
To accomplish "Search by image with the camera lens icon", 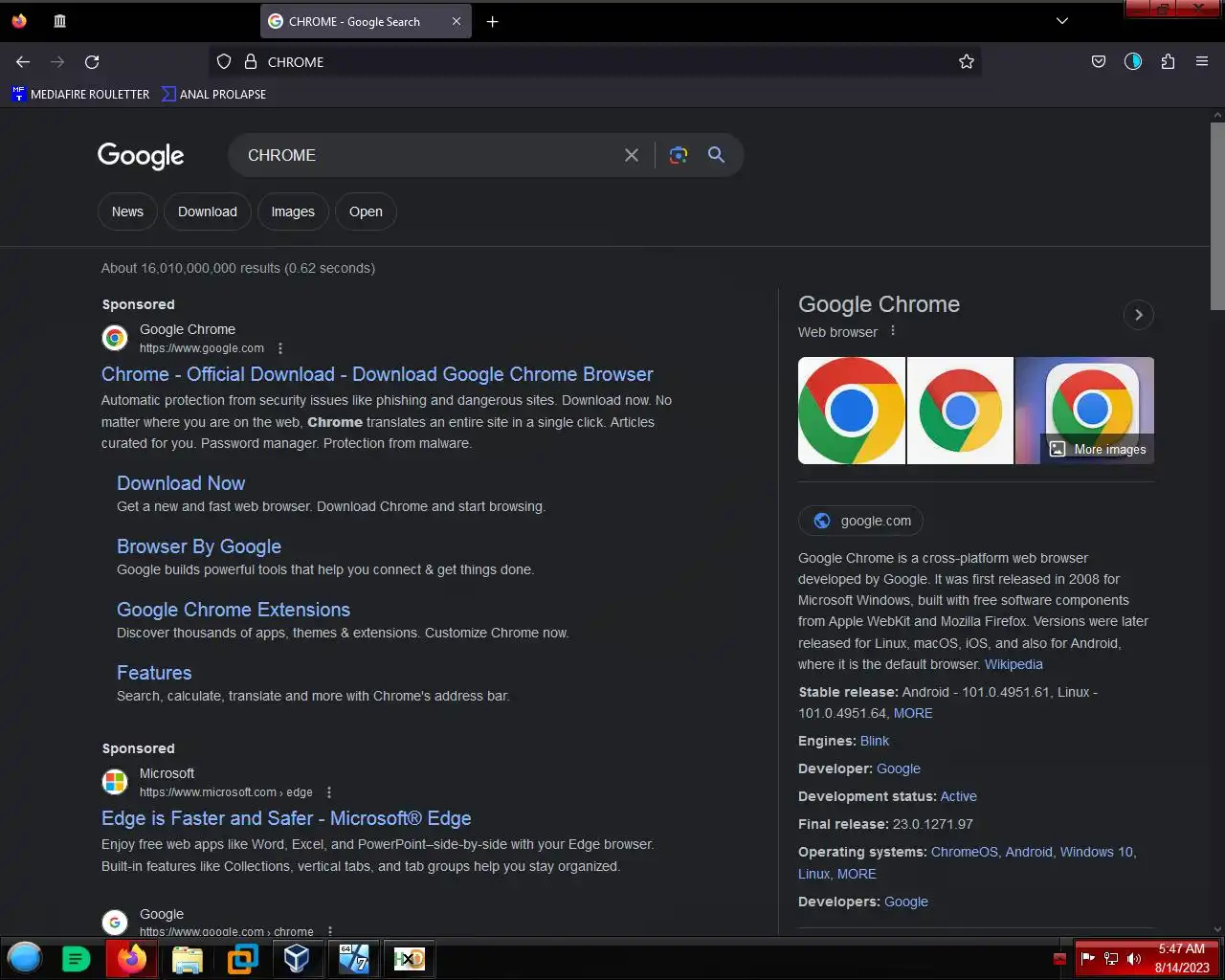I will click(679, 155).
